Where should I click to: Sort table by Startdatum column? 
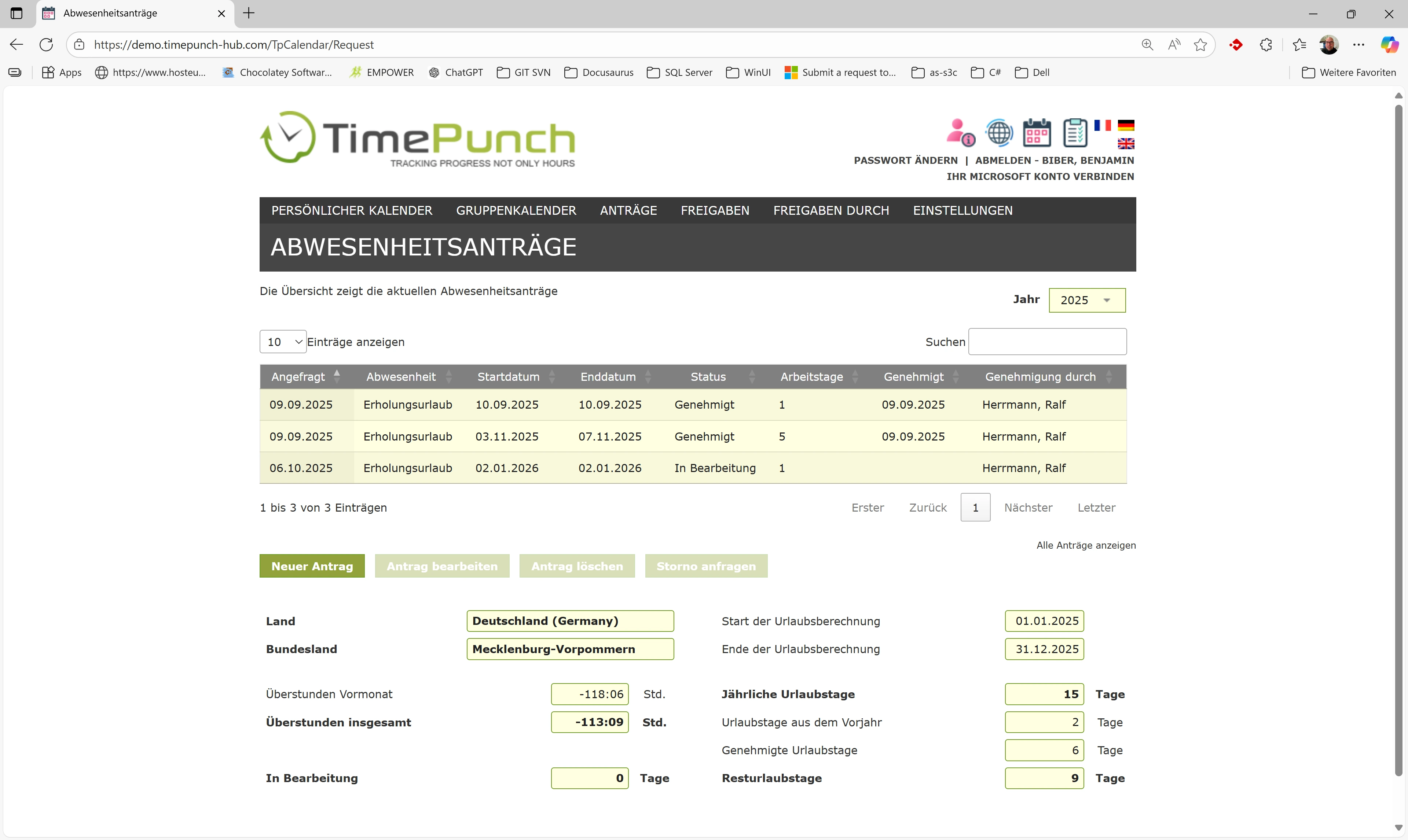[x=508, y=377]
